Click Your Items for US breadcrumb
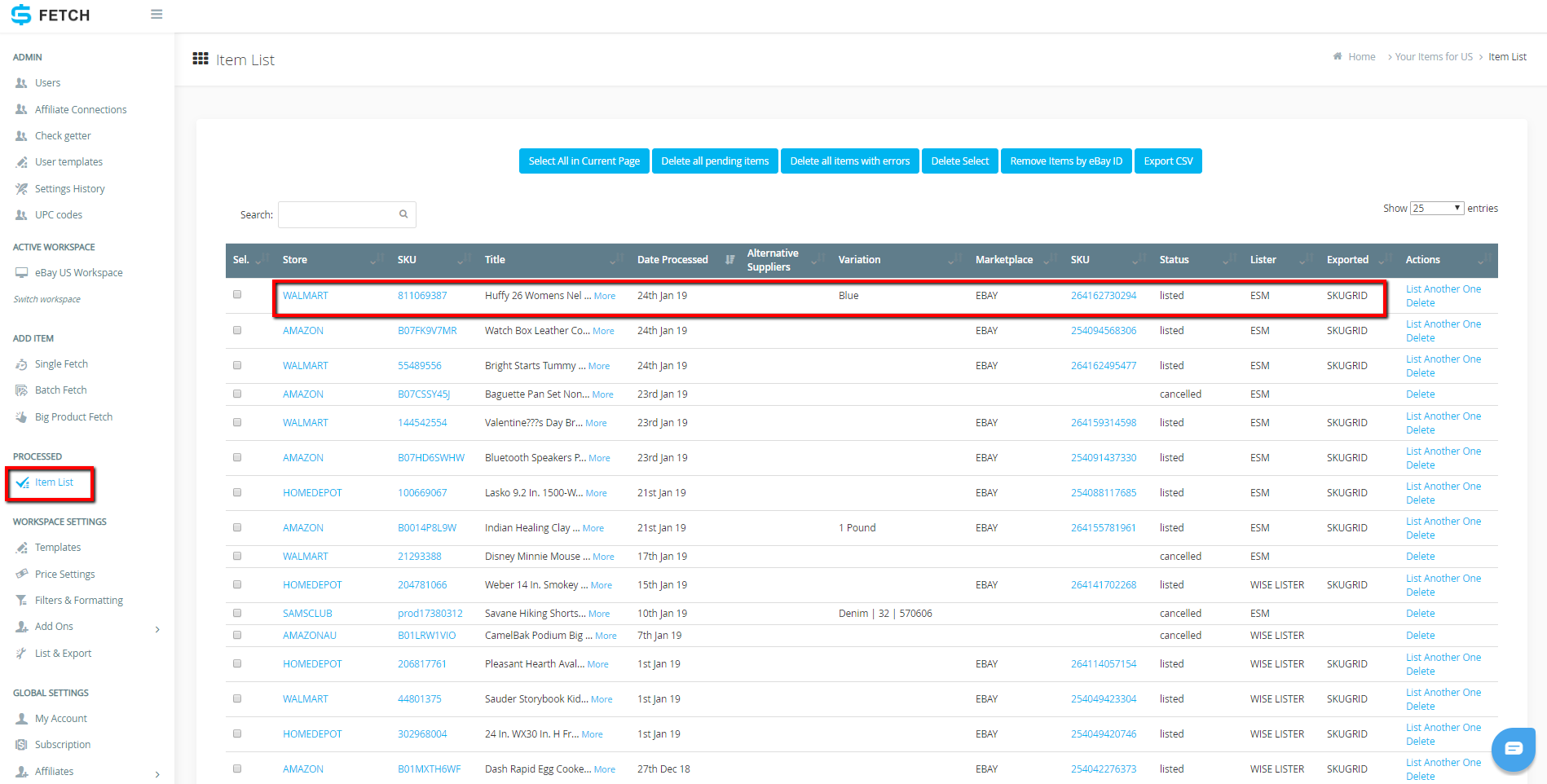 click(x=1434, y=57)
